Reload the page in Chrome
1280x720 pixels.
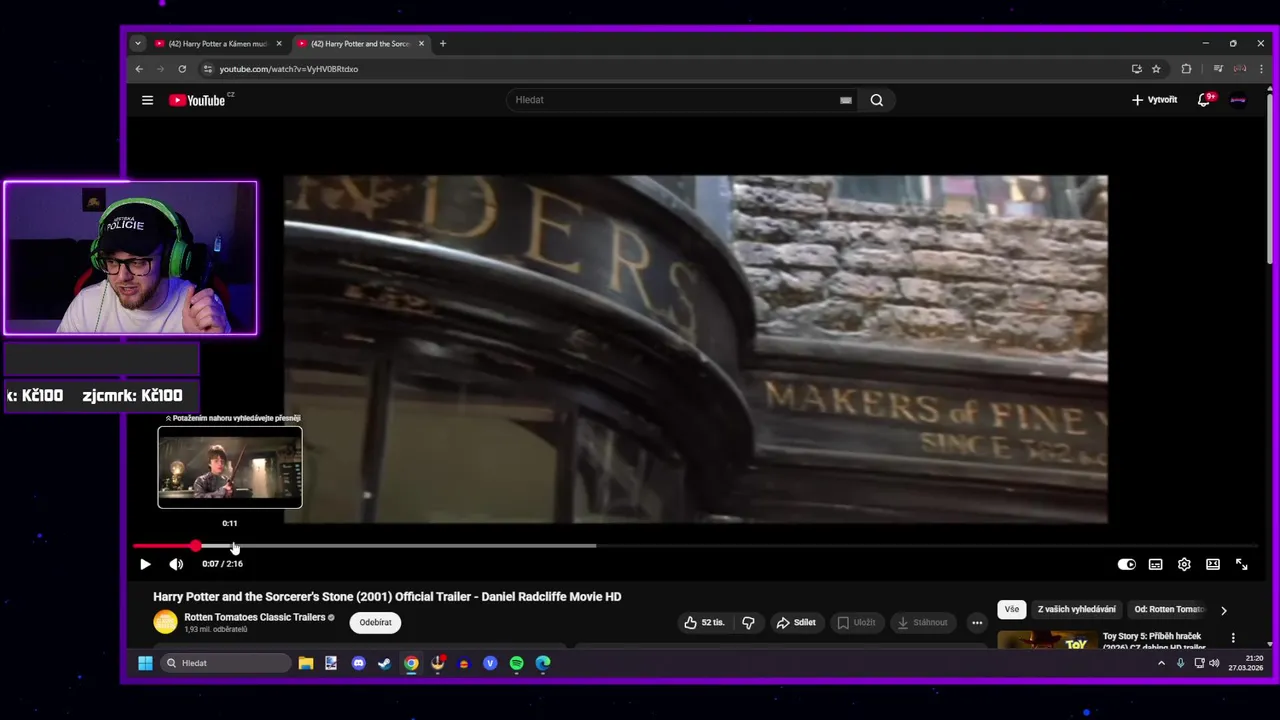click(182, 69)
